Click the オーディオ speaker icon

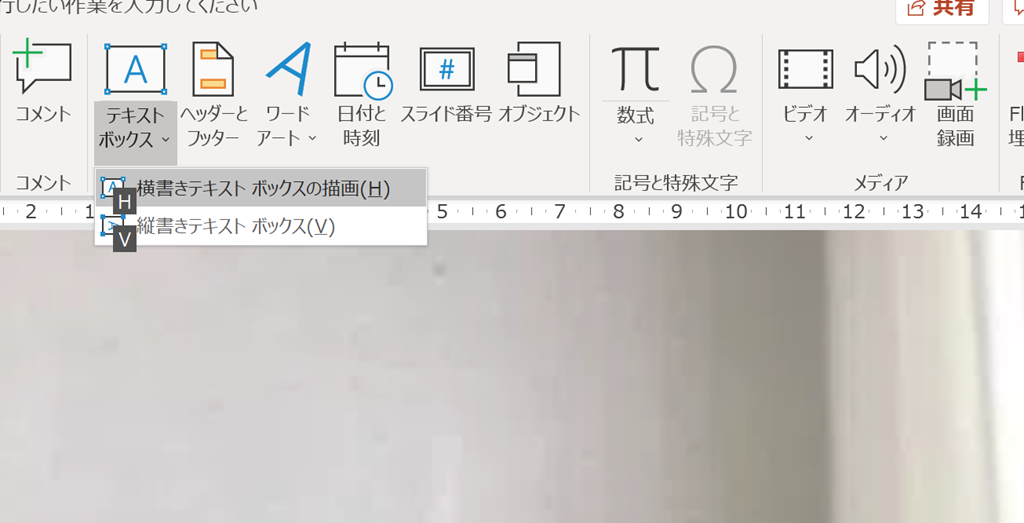[x=879, y=68]
